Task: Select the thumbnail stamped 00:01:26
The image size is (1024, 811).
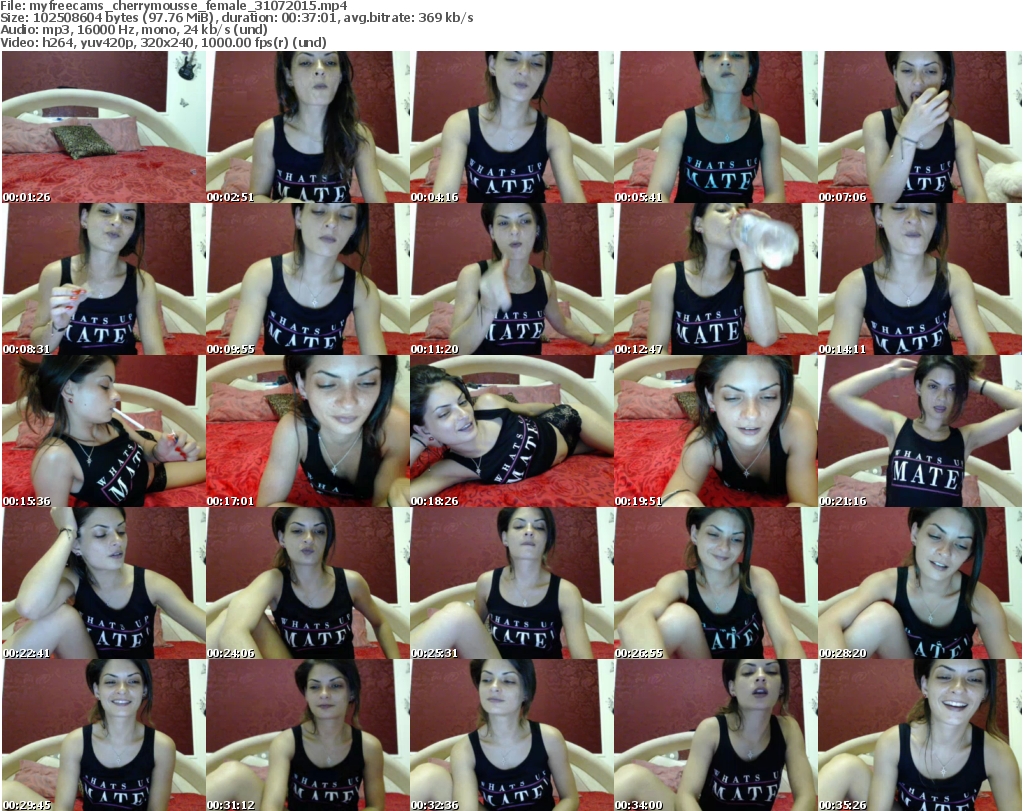Action: (x=104, y=127)
